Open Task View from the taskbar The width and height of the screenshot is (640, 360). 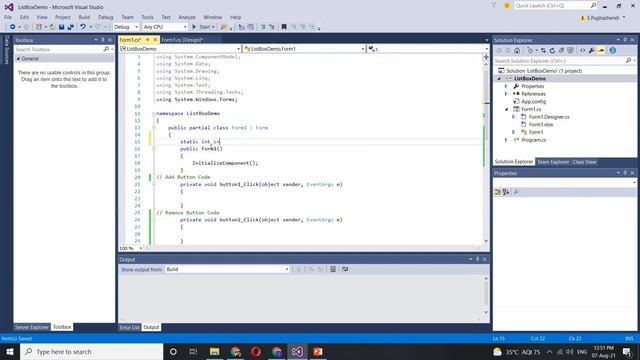click(193, 351)
